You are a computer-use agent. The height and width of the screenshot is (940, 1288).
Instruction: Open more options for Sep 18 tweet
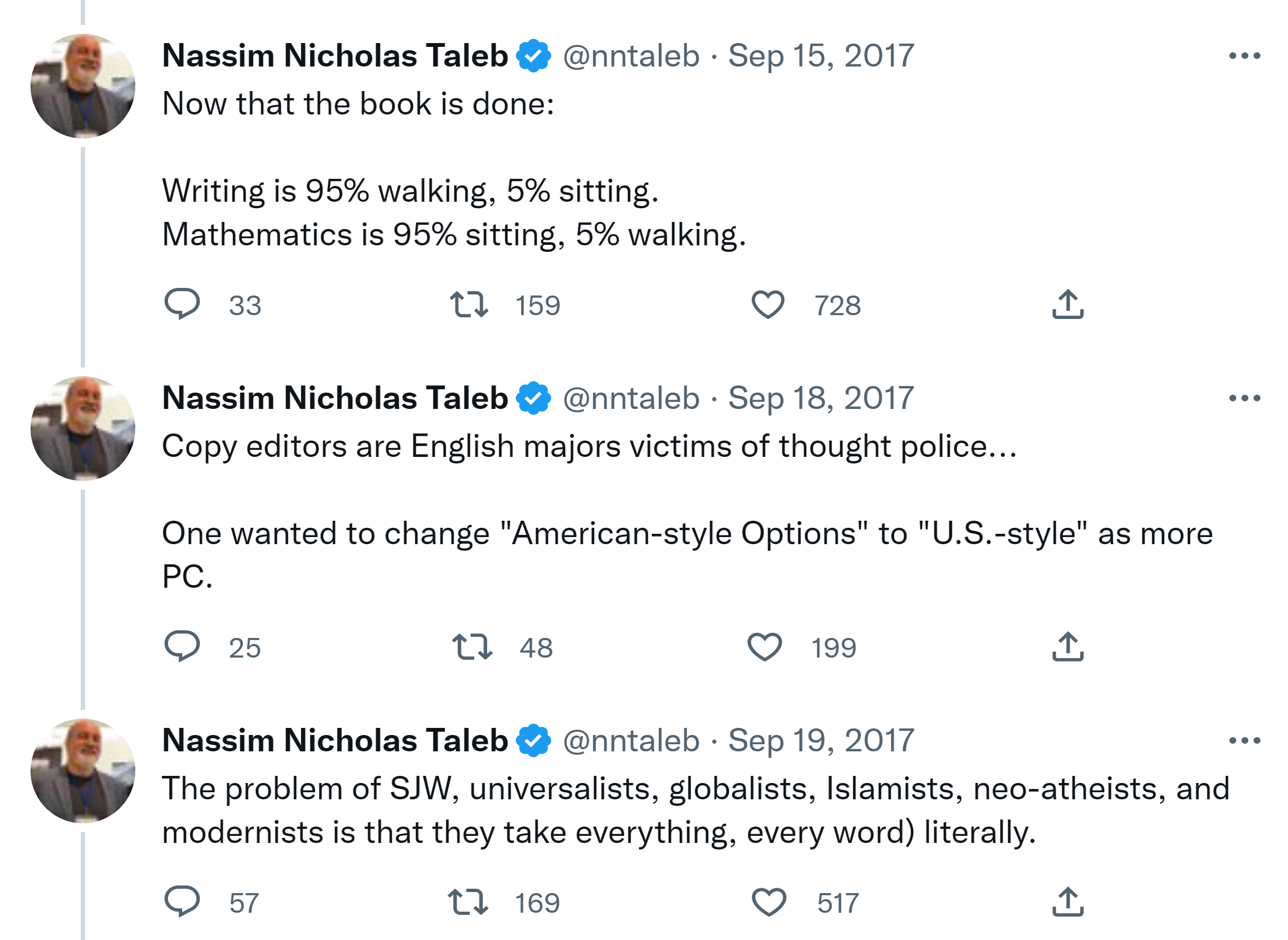1244,399
